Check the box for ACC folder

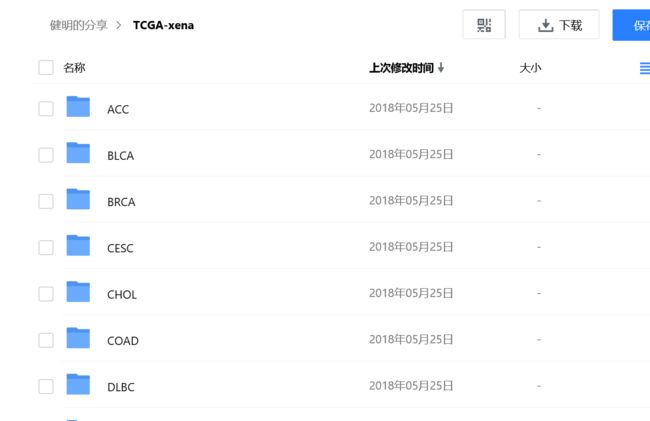click(x=46, y=109)
